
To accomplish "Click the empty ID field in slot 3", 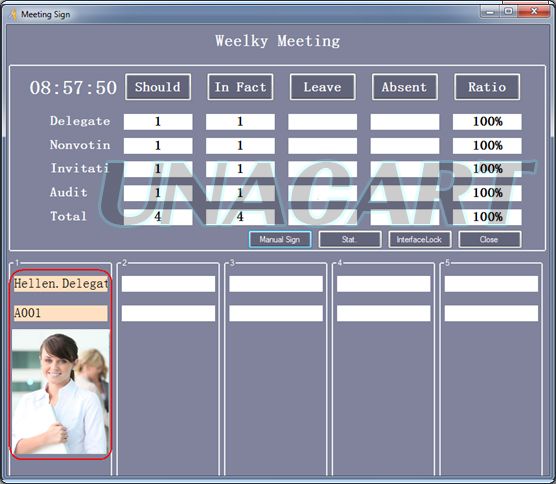I will click(x=276, y=313).
